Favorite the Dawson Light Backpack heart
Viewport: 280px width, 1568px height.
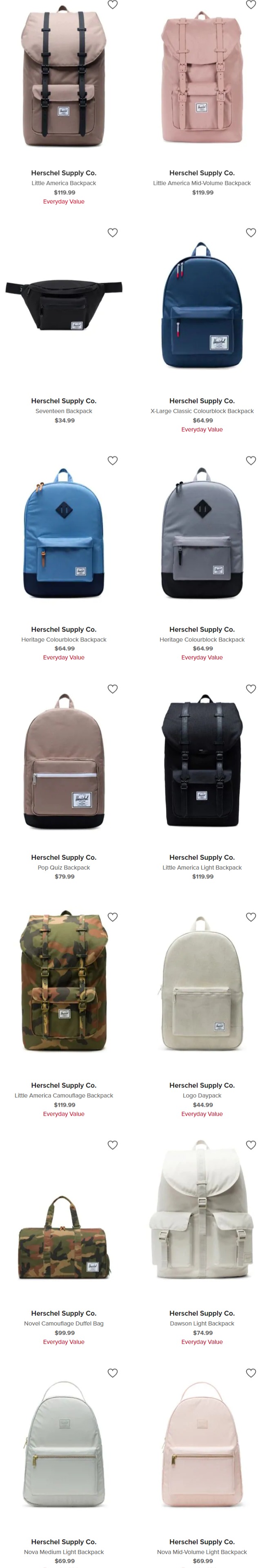tap(251, 1145)
